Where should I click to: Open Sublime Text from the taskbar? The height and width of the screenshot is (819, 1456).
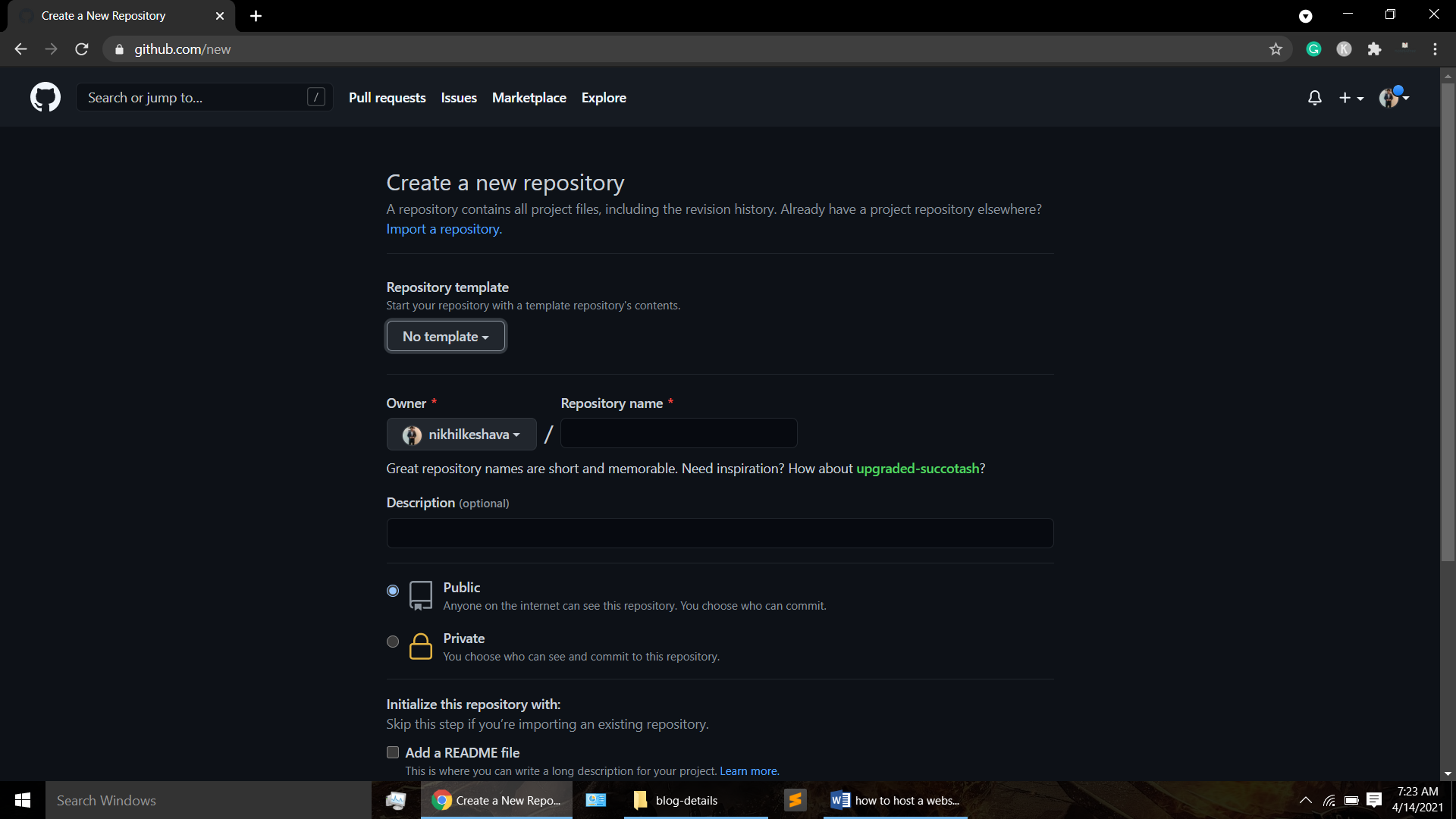(795, 800)
